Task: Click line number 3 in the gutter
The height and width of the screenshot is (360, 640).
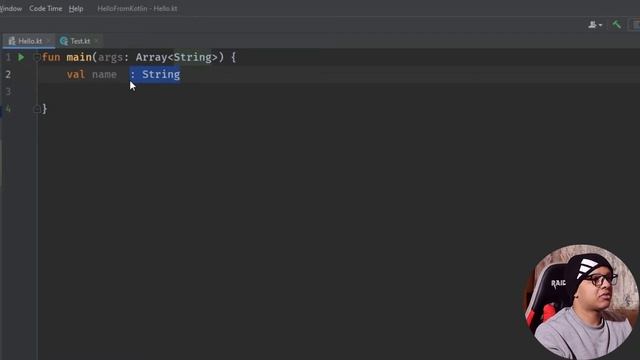Action: click(8, 91)
